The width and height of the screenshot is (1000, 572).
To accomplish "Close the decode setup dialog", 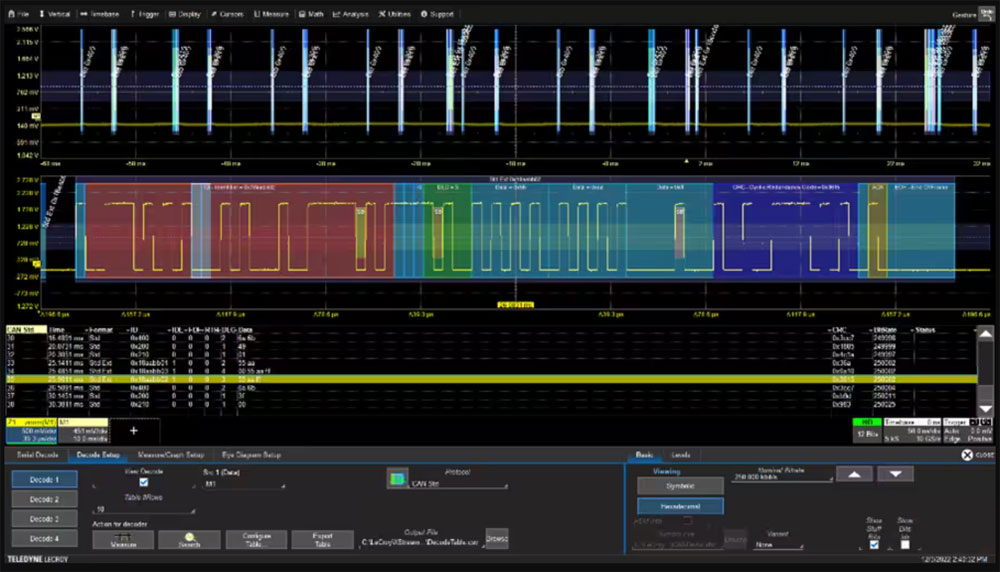I will (x=977, y=455).
